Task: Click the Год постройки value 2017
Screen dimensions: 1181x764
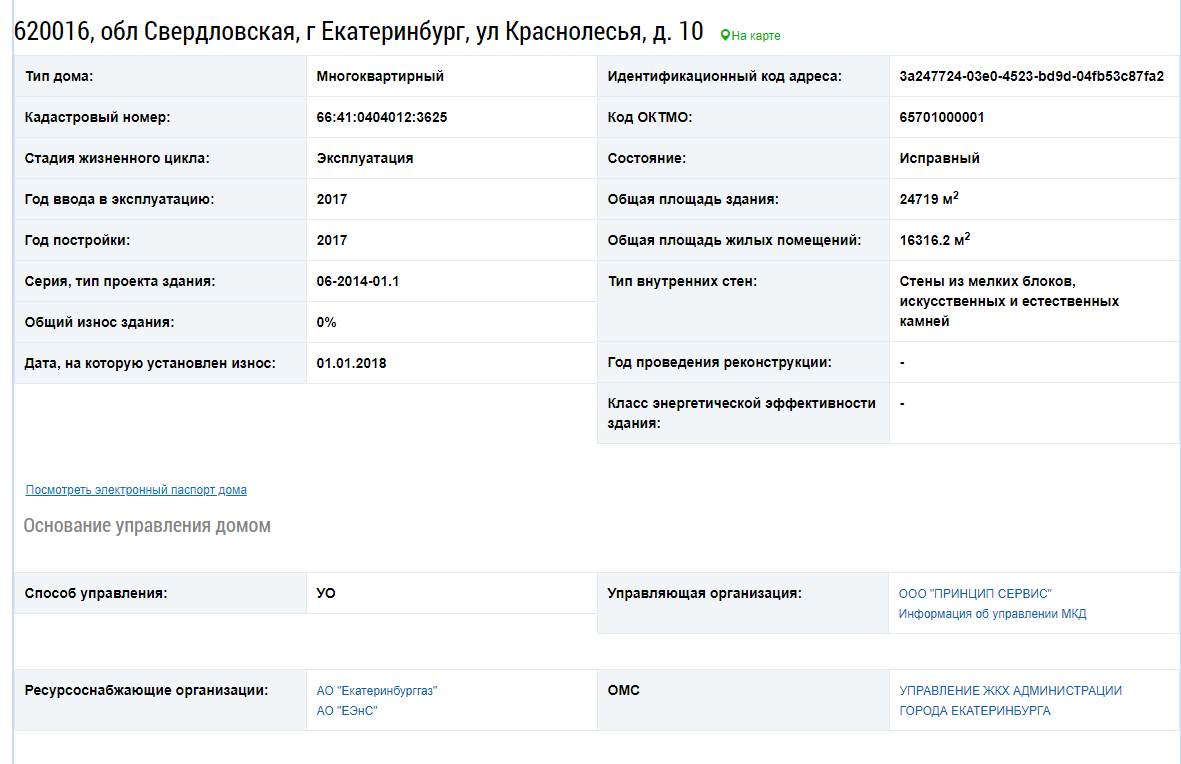Action: click(331, 240)
